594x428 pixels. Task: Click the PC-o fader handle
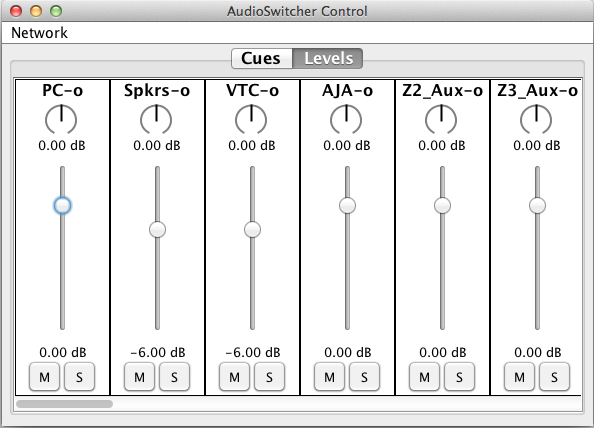click(x=63, y=206)
